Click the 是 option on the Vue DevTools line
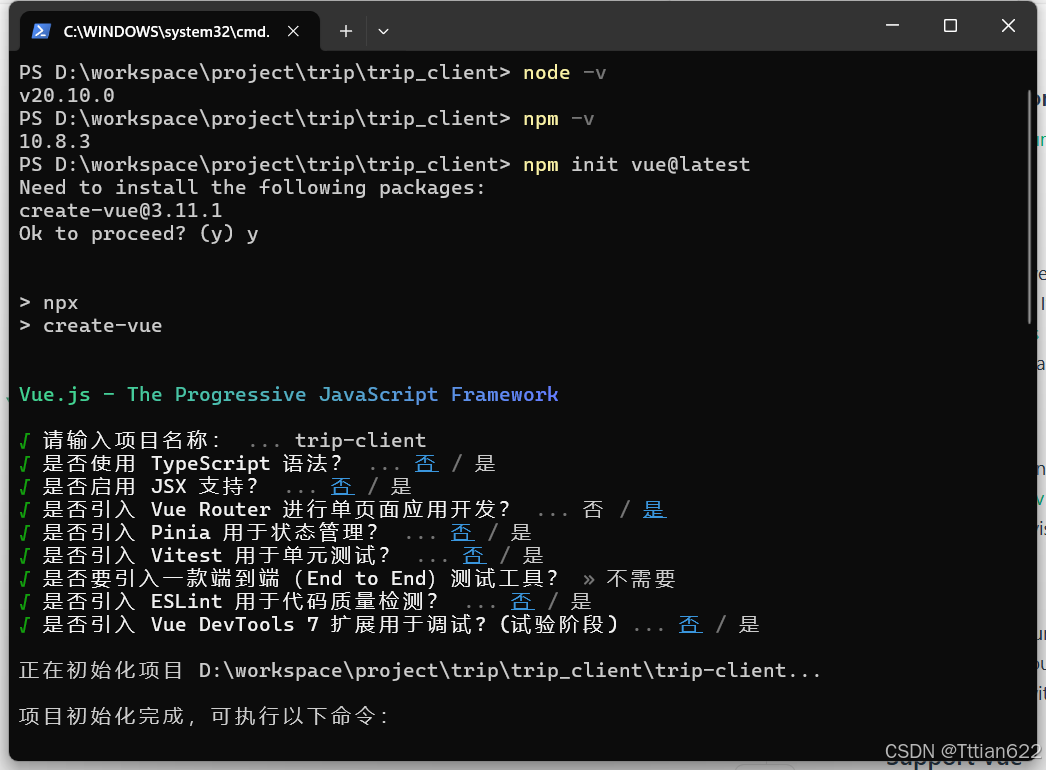This screenshot has width=1046, height=770. pyautogui.click(x=749, y=625)
